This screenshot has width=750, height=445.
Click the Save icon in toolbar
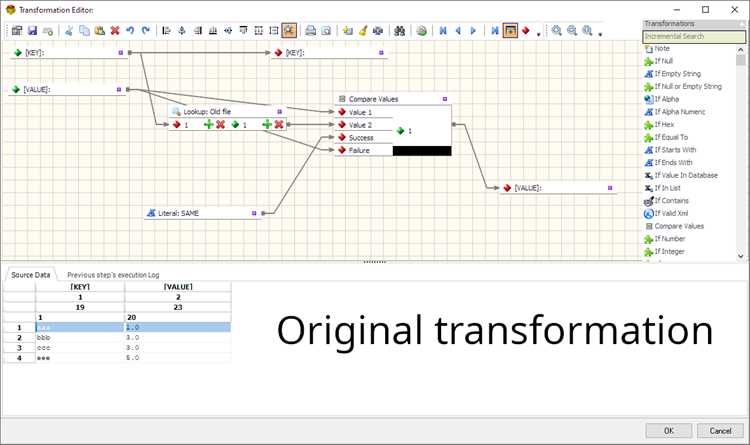click(32, 31)
